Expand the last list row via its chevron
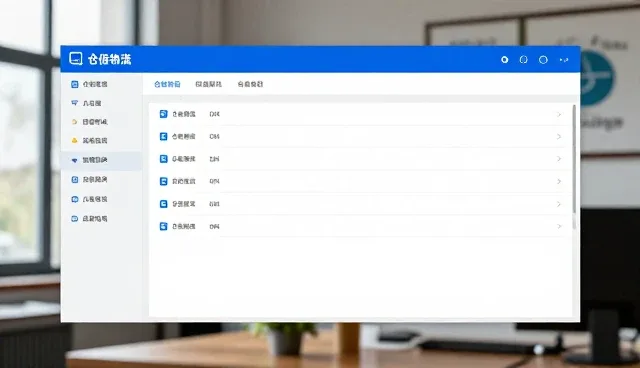Viewport: 640px width, 368px height. coord(559,226)
